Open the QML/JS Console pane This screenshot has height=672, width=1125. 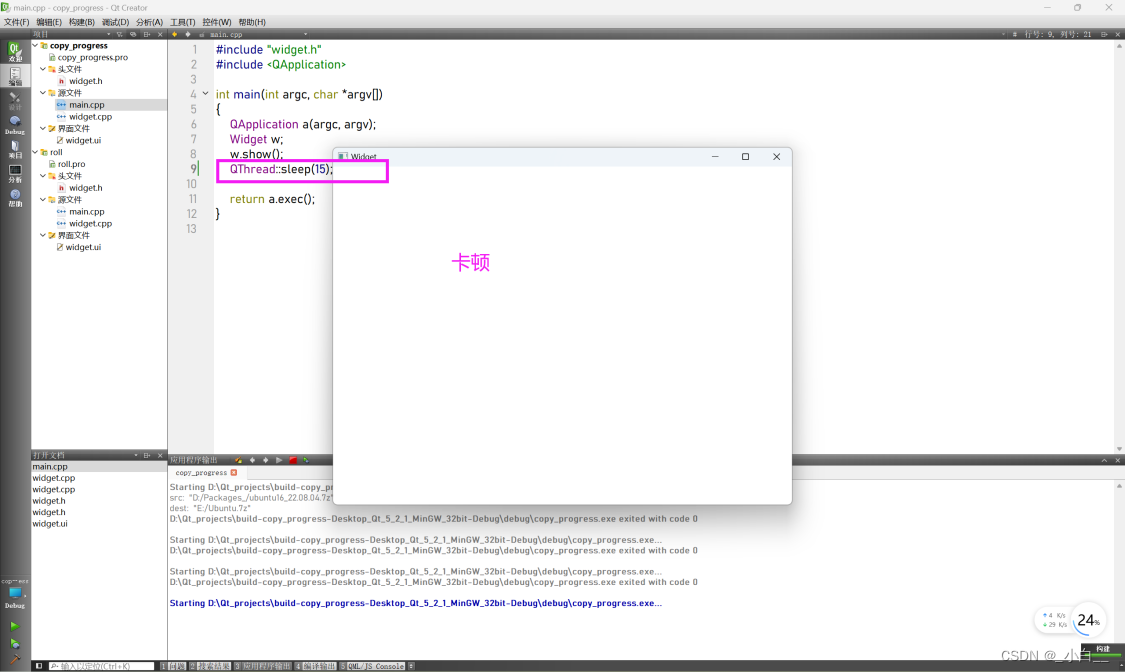point(372,666)
